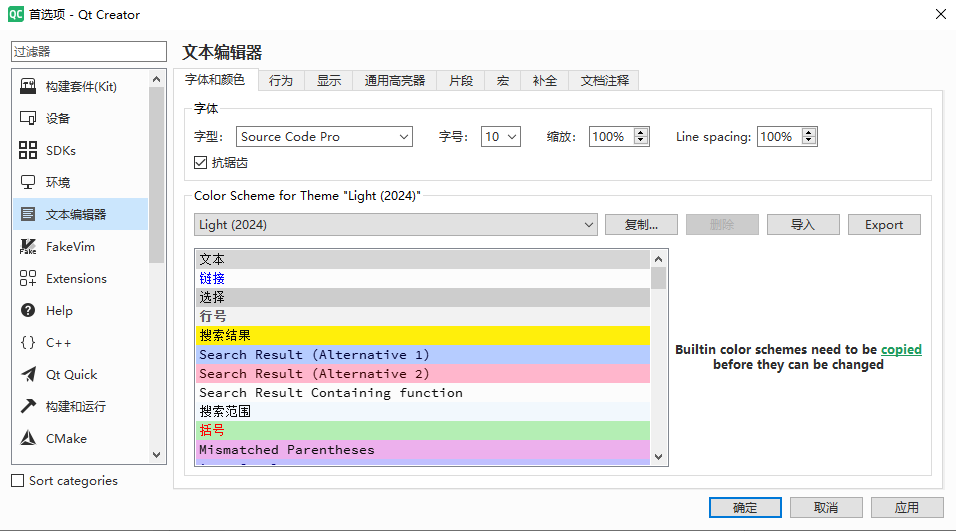Click the Line spacing 100% field
Image resolution: width=968 pixels, height=532 pixels.
(780, 136)
